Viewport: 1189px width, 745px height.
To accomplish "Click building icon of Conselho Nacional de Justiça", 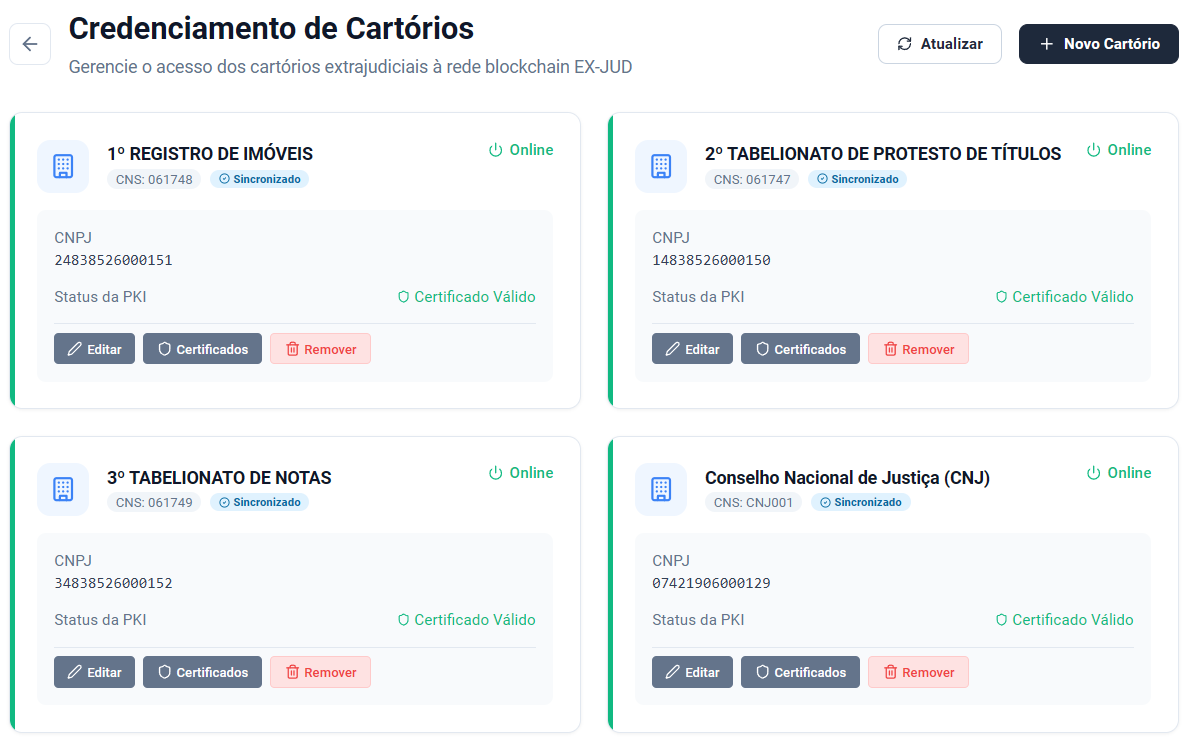I will click(661, 489).
